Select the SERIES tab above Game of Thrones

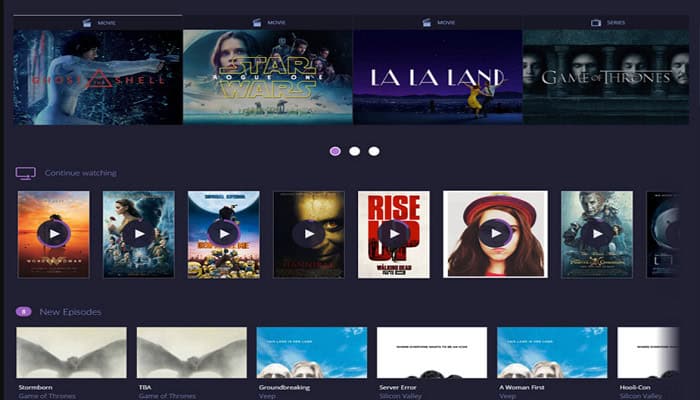coord(606,23)
